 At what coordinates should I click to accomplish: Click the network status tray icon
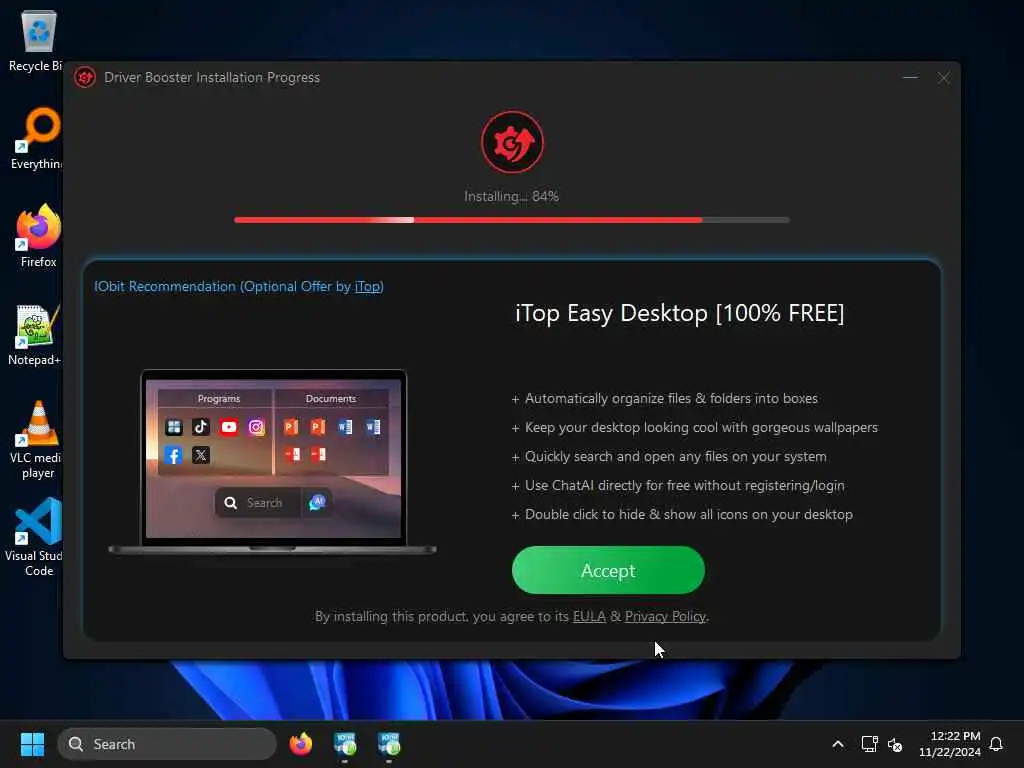point(869,744)
